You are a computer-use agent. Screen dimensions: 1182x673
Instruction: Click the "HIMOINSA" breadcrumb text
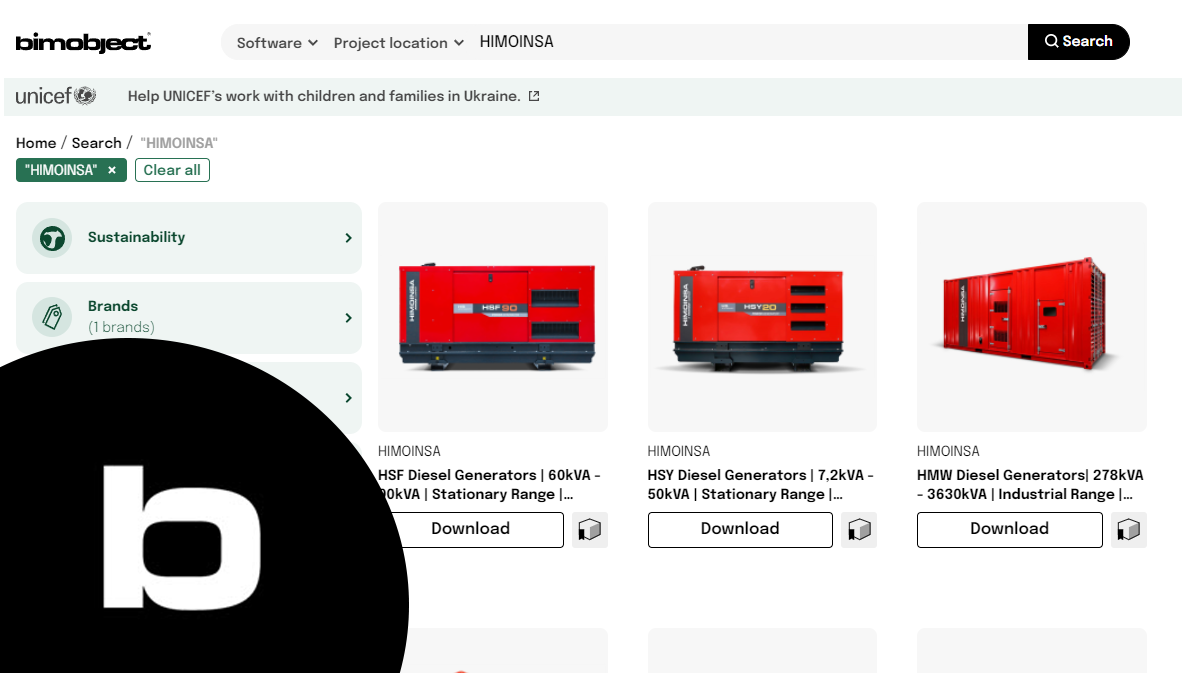179,142
